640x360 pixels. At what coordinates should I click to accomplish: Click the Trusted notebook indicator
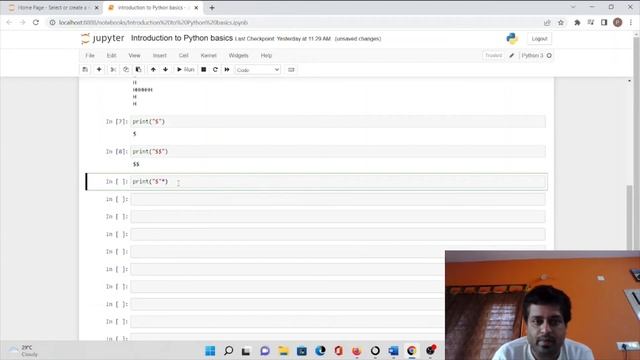pyautogui.click(x=493, y=56)
